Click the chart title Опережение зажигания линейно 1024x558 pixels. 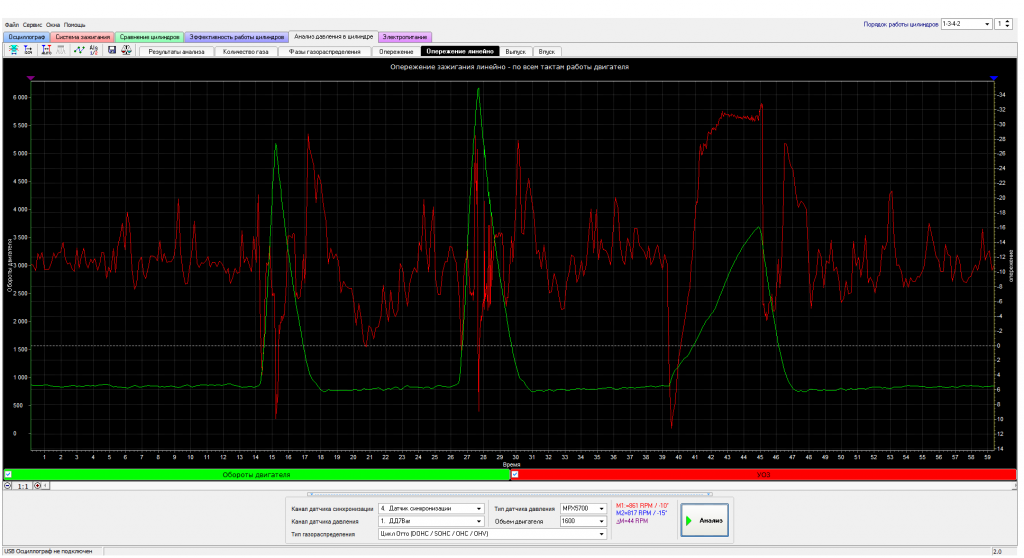tap(509, 67)
